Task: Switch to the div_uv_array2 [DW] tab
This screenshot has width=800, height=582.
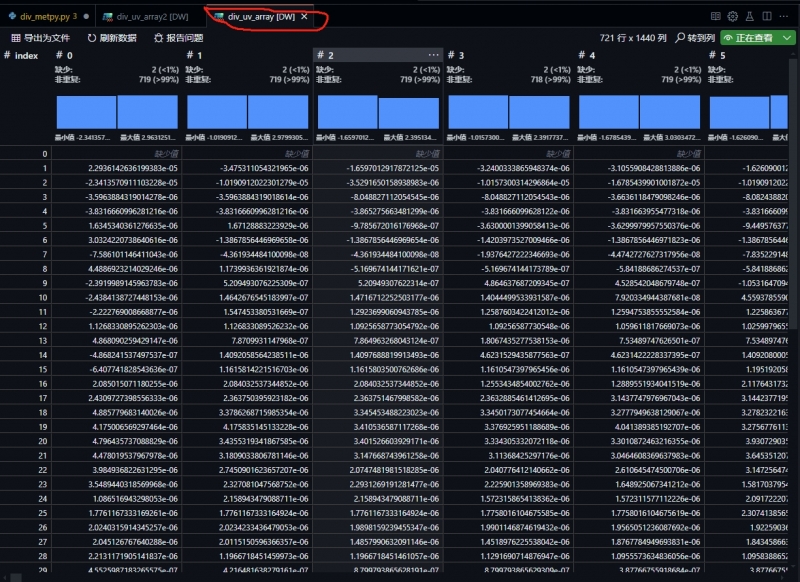Action: (x=151, y=16)
